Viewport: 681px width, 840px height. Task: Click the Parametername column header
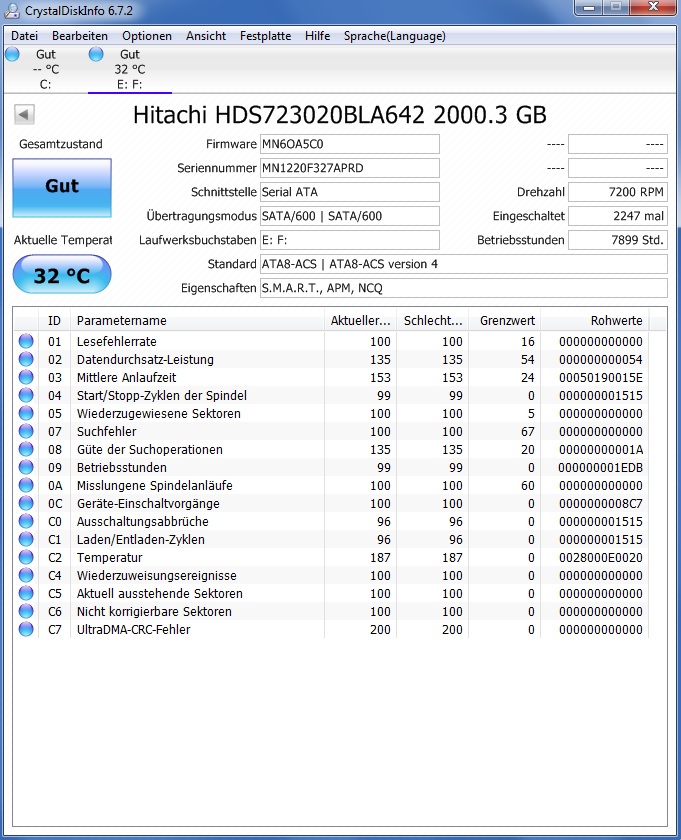[197, 320]
